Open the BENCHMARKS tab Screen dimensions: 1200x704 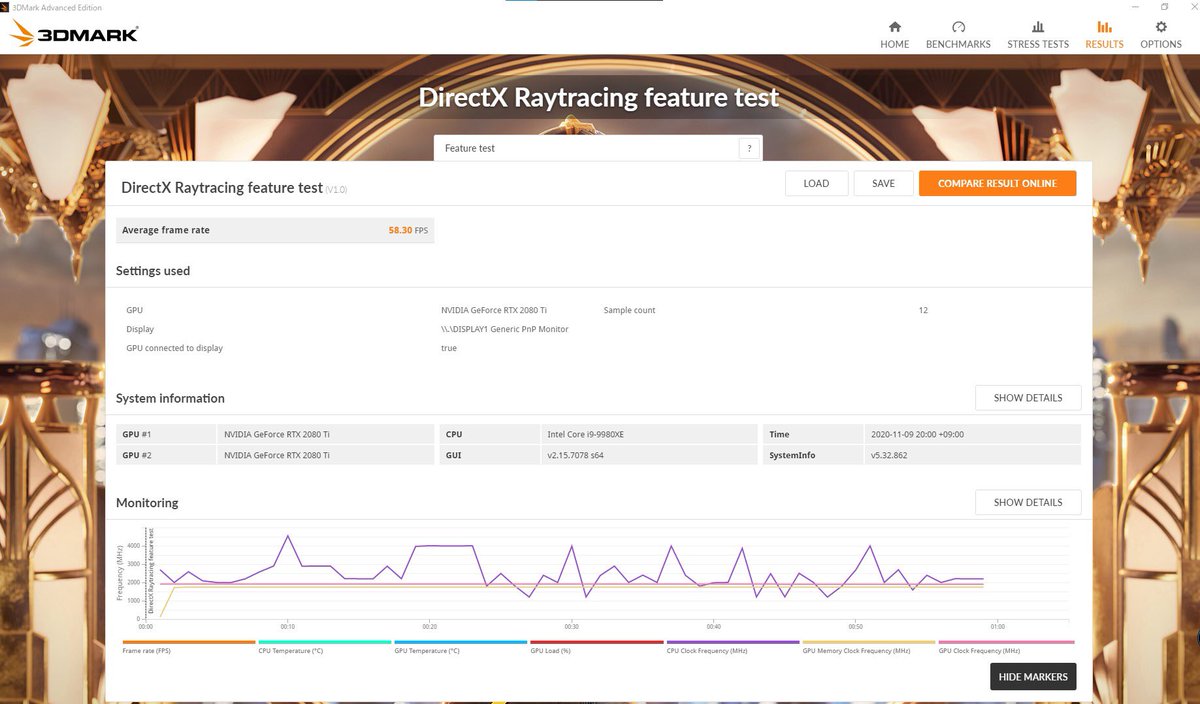tap(958, 34)
